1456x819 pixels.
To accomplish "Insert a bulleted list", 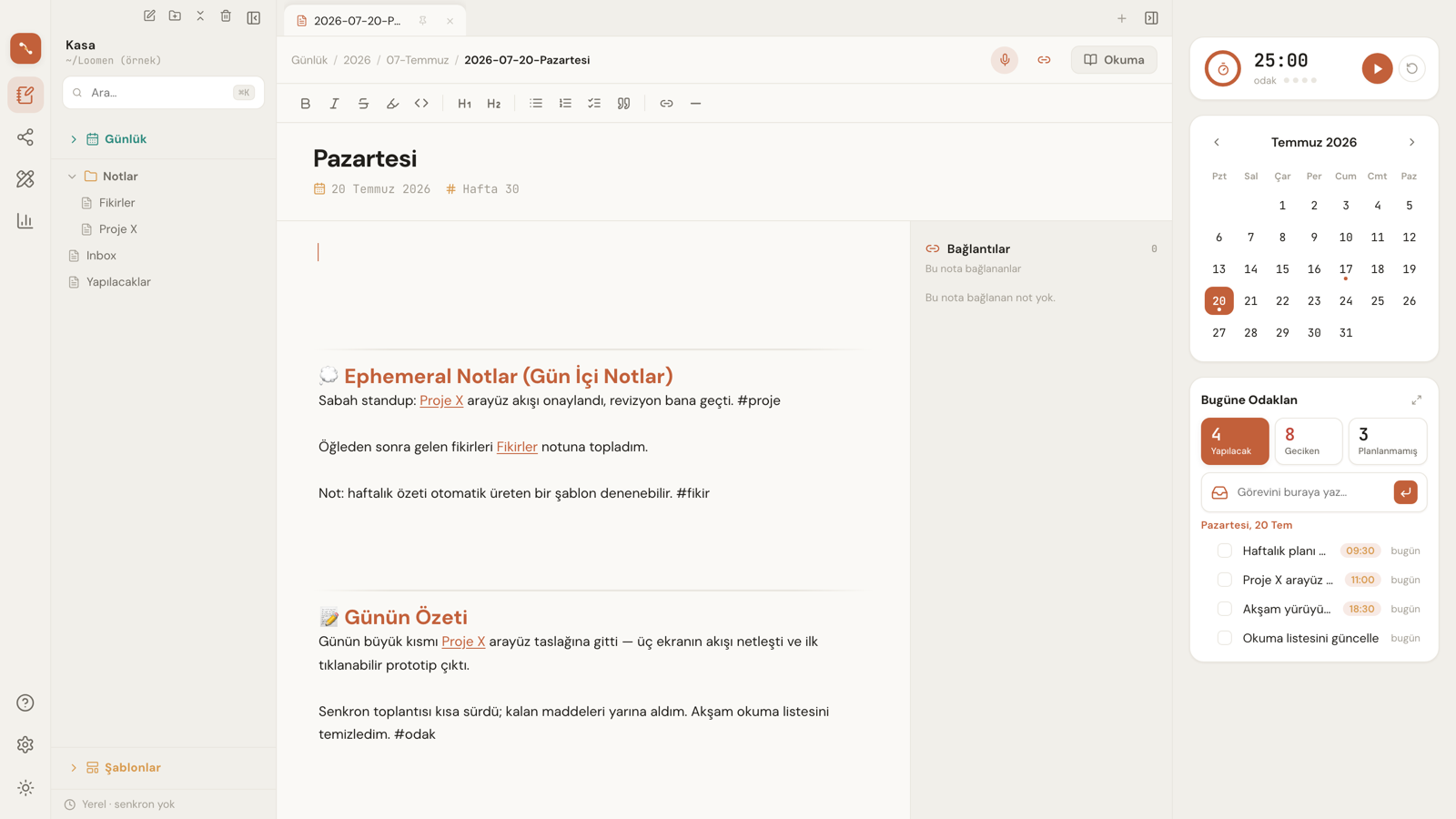I will pyautogui.click(x=536, y=104).
